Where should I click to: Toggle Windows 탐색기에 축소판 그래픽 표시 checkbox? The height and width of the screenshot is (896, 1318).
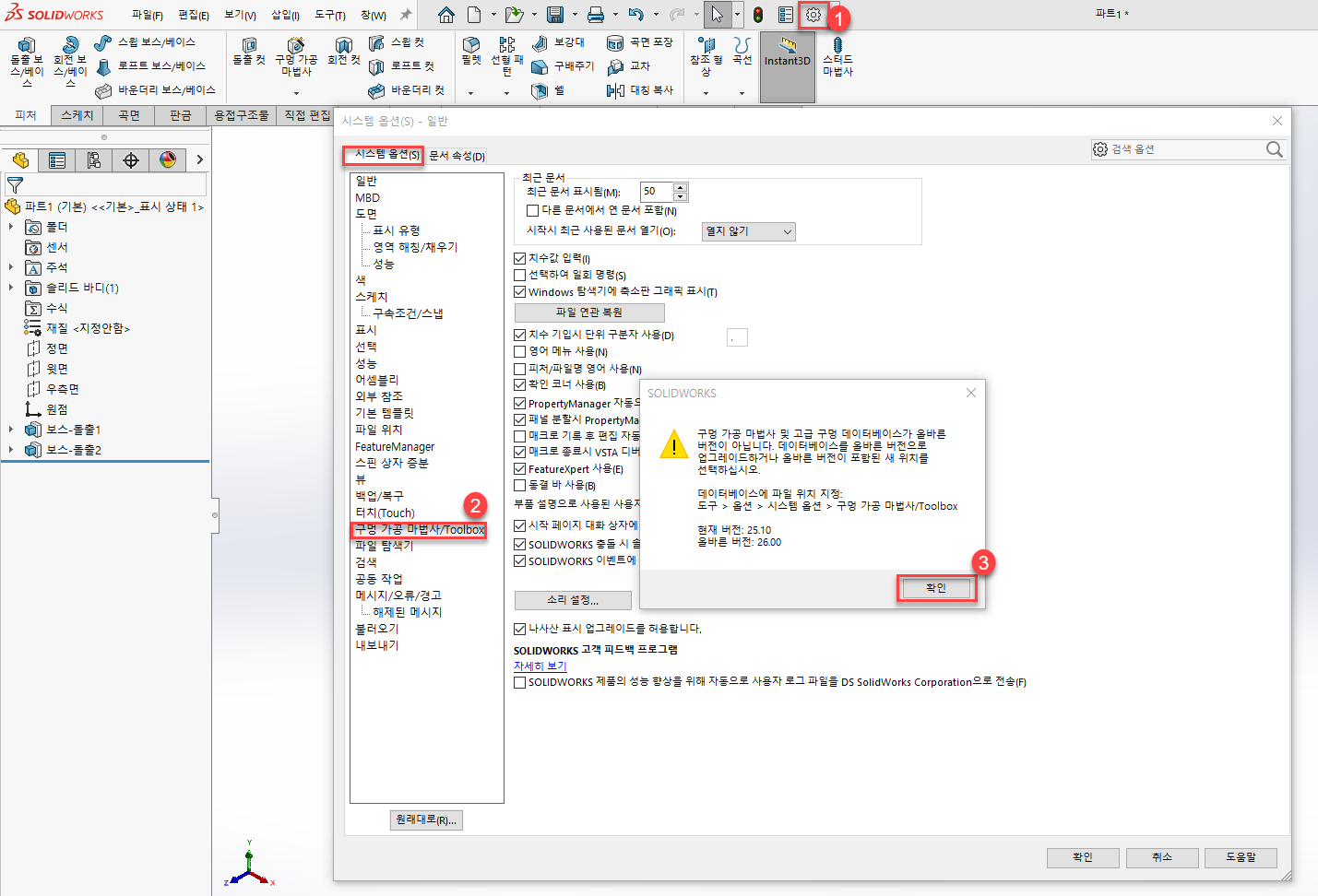point(520,291)
